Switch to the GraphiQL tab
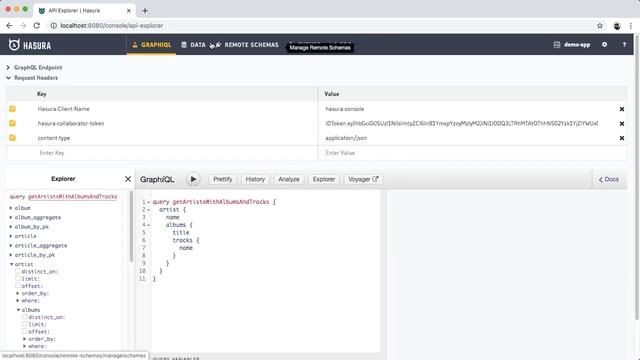The width and height of the screenshot is (640, 360). coord(151,45)
